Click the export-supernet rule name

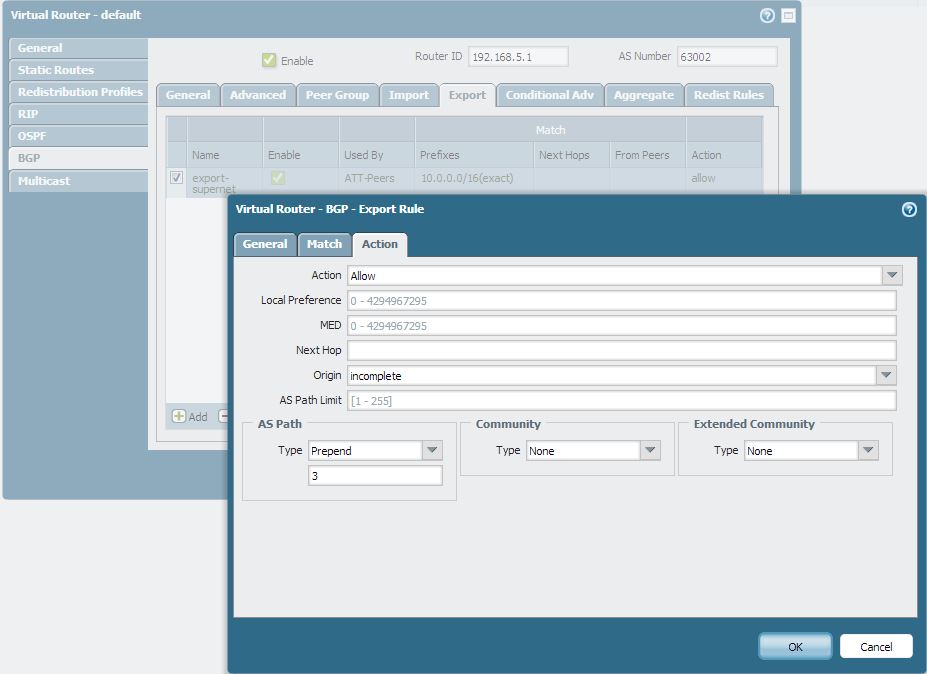[x=214, y=183]
